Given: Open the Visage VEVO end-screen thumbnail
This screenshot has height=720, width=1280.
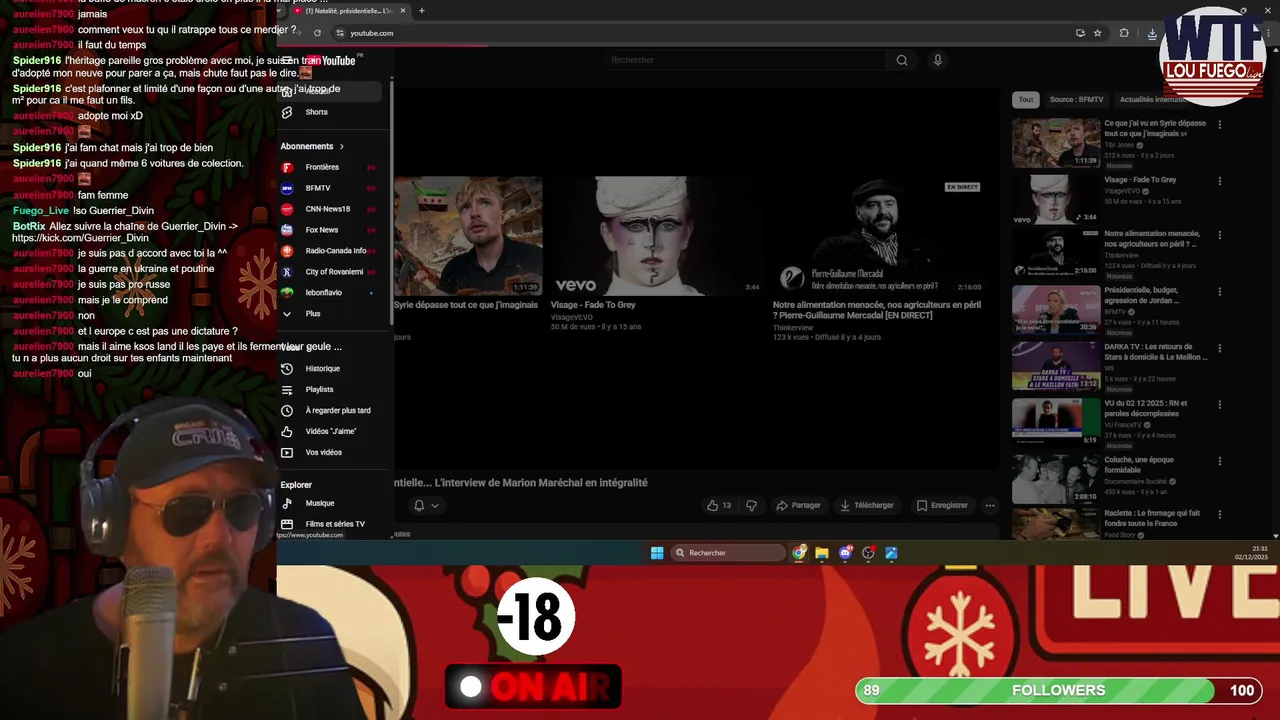Looking at the screenshot, I should click(656, 236).
